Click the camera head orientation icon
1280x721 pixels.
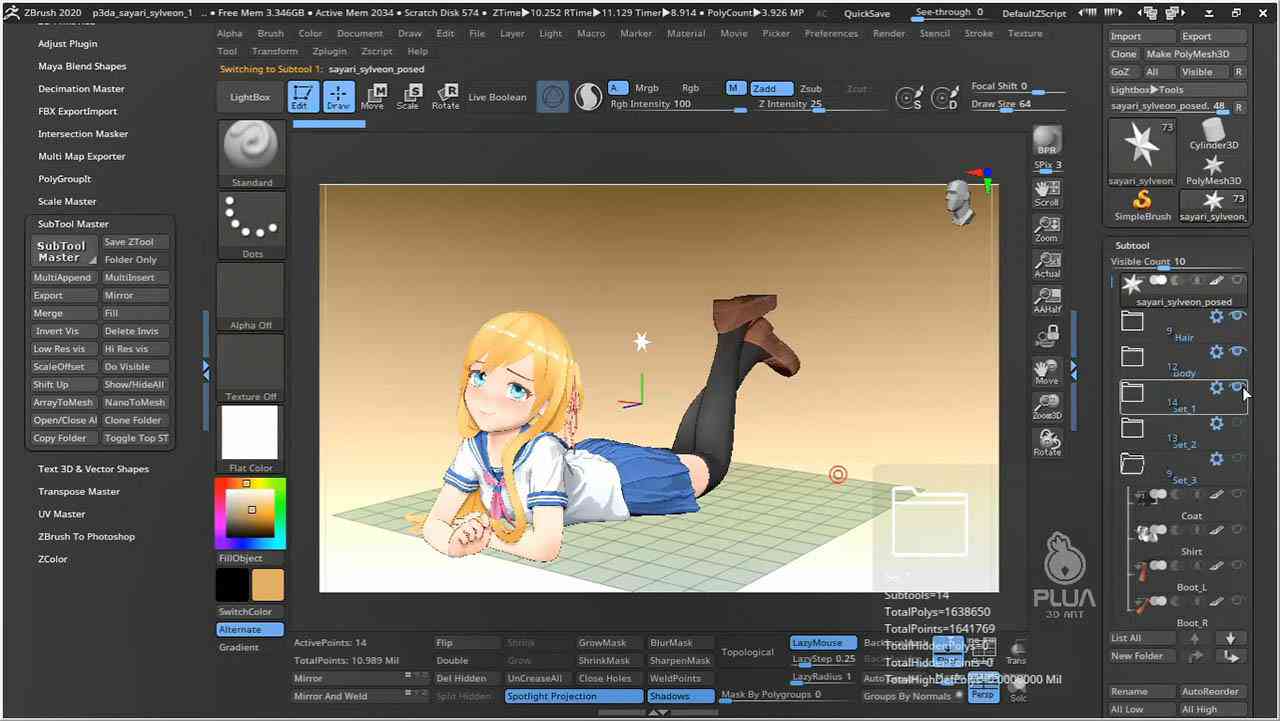tap(959, 201)
